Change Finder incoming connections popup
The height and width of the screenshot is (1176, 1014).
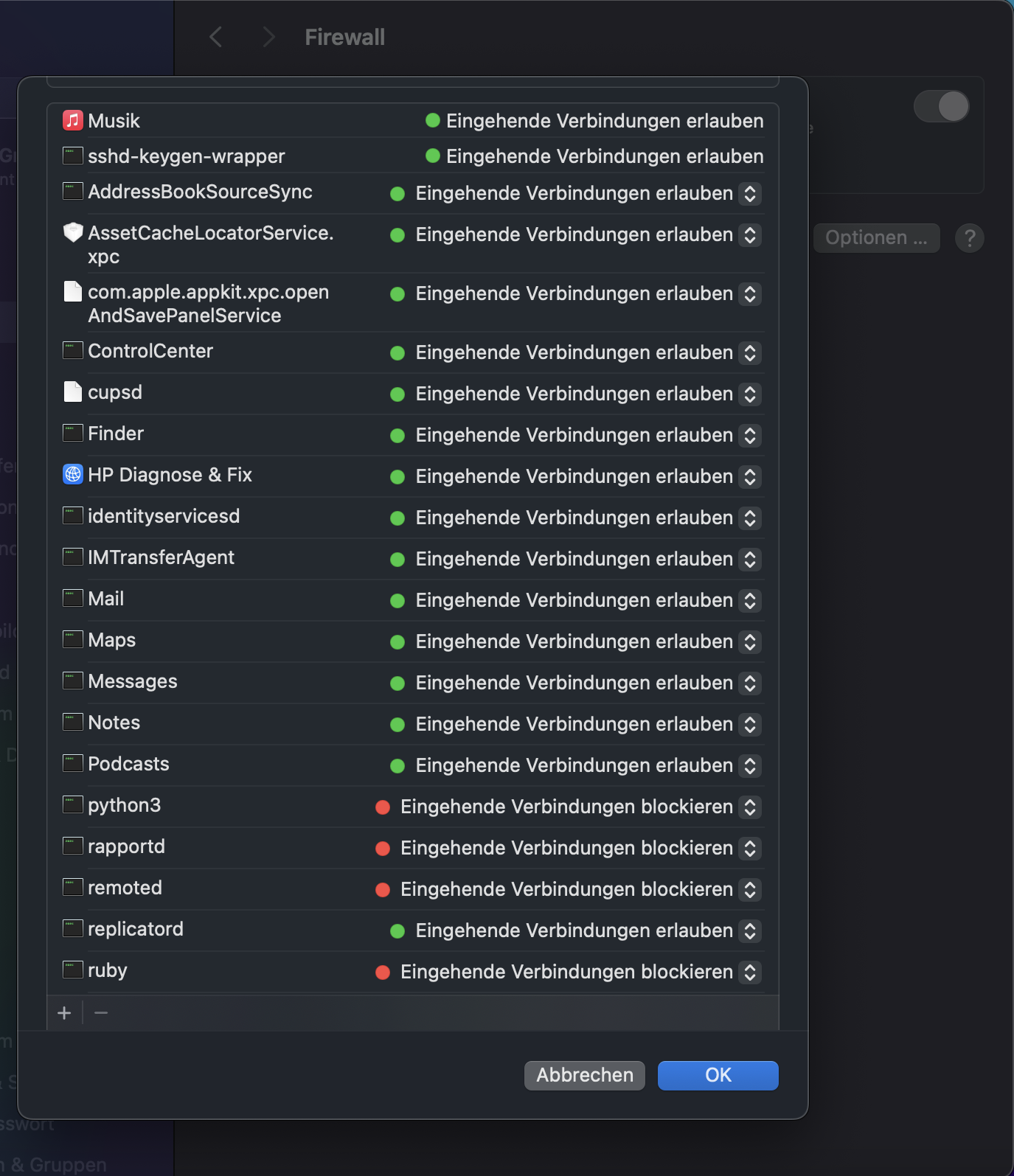(x=750, y=435)
